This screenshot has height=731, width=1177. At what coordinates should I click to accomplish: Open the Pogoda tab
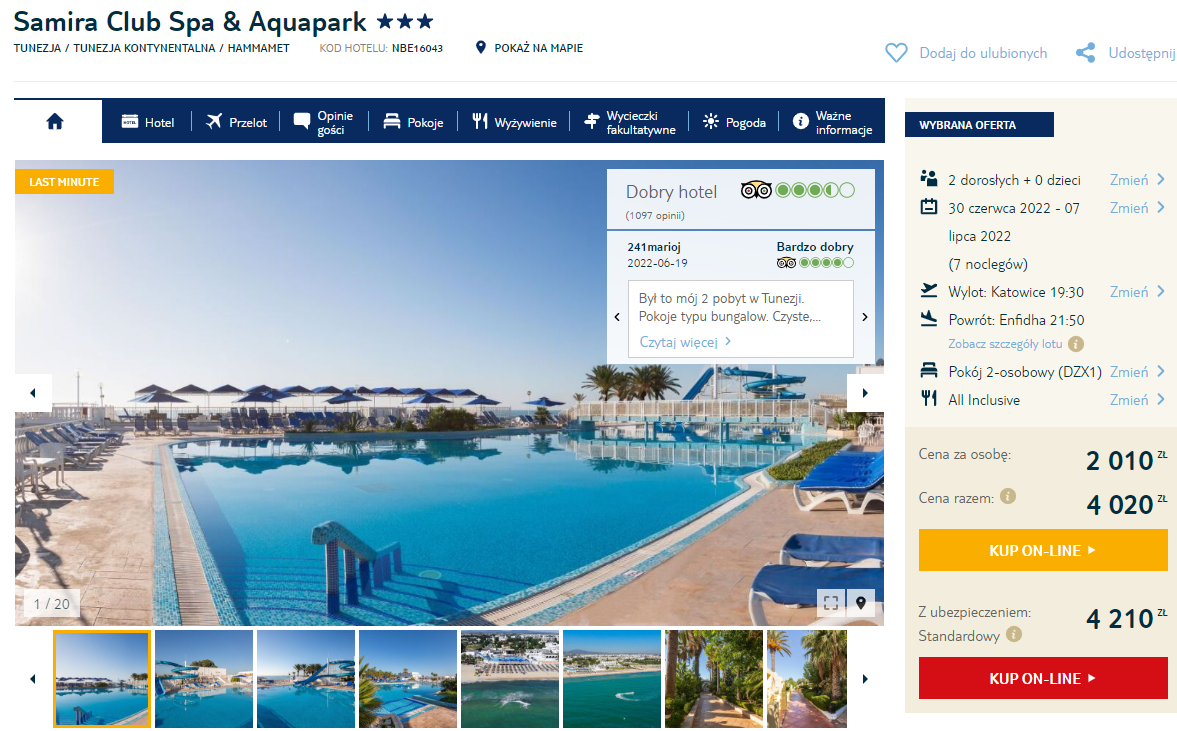734,122
